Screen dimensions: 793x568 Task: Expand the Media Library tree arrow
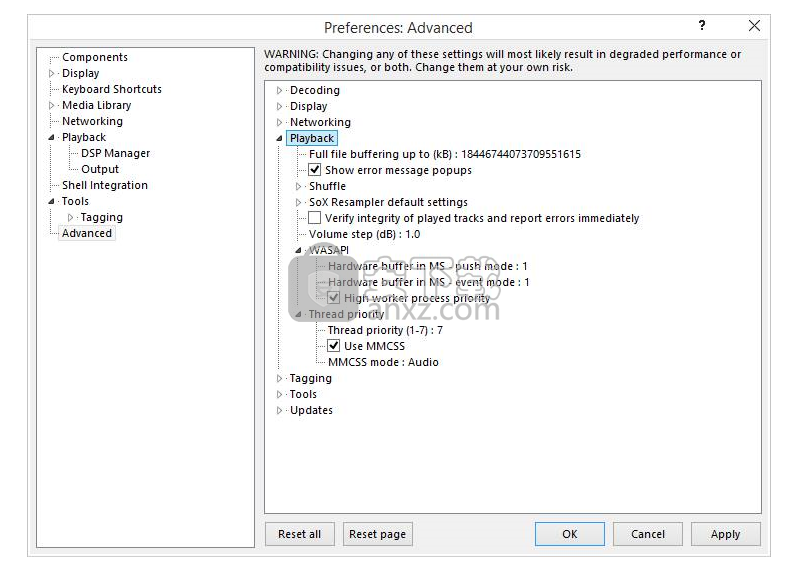coord(52,105)
